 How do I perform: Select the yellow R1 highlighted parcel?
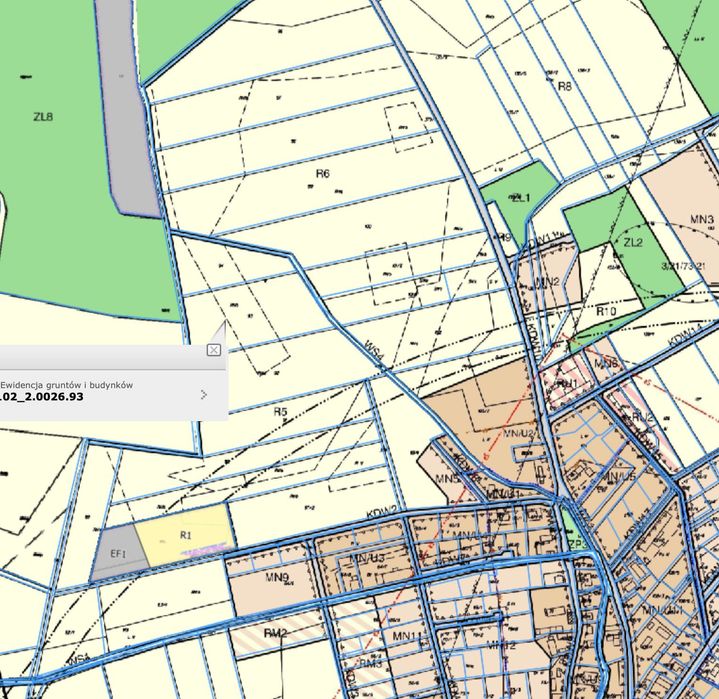[x=185, y=535]
